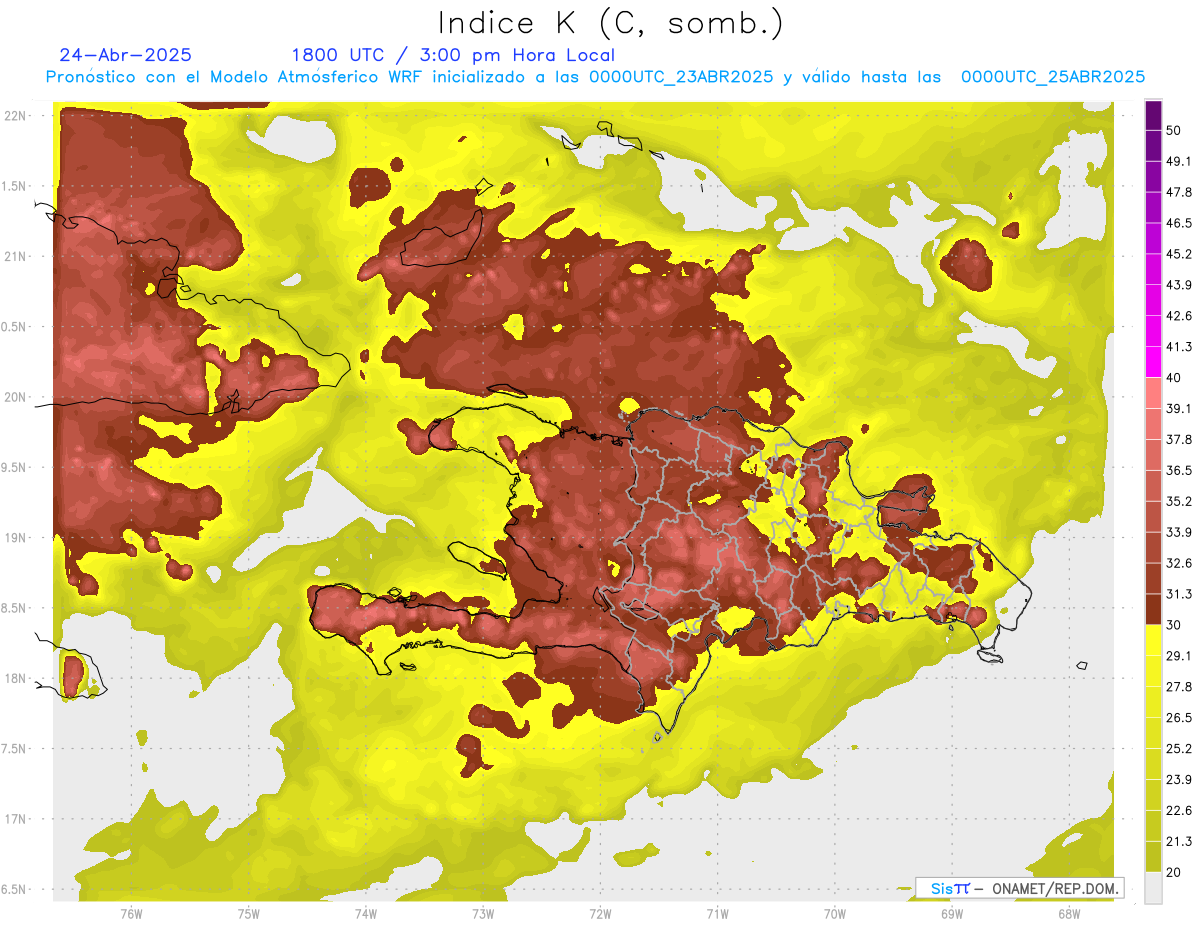Click the legend value '39.1'
1200x927 pixels.
click(x=1178, y=408)
